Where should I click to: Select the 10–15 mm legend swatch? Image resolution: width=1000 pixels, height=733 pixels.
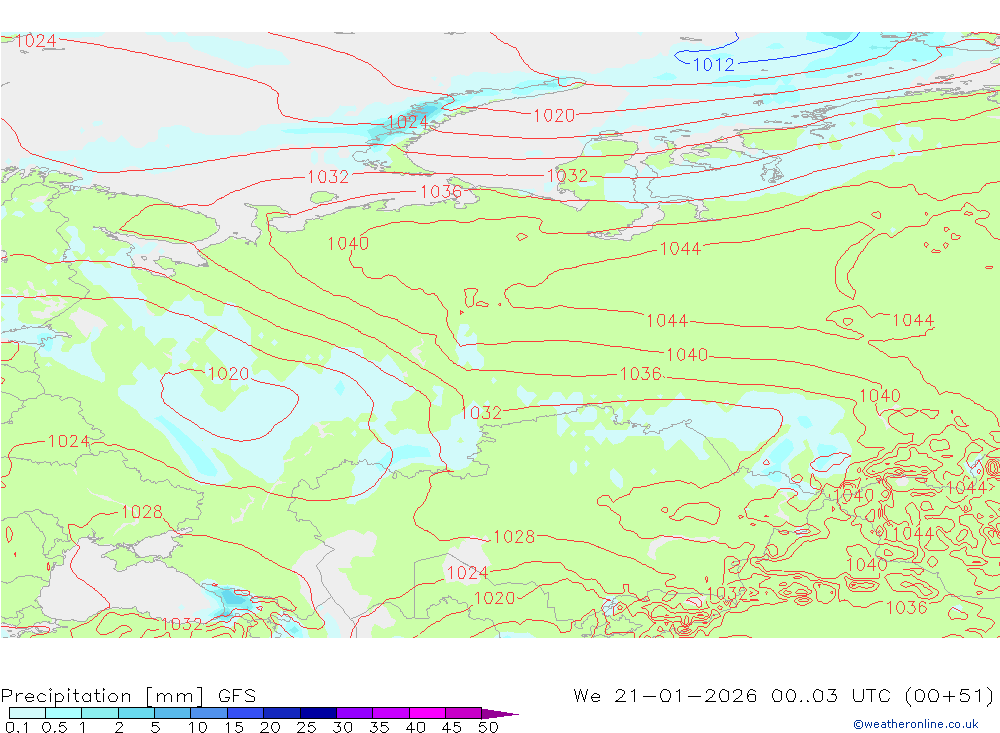click(209, 713)
